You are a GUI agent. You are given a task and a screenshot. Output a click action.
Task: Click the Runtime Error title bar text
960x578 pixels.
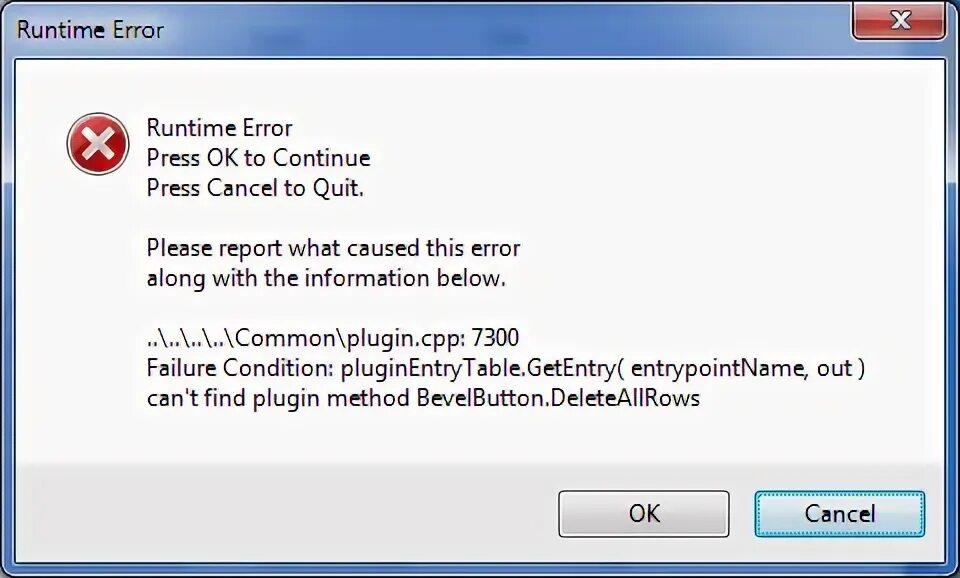(90, 29)
